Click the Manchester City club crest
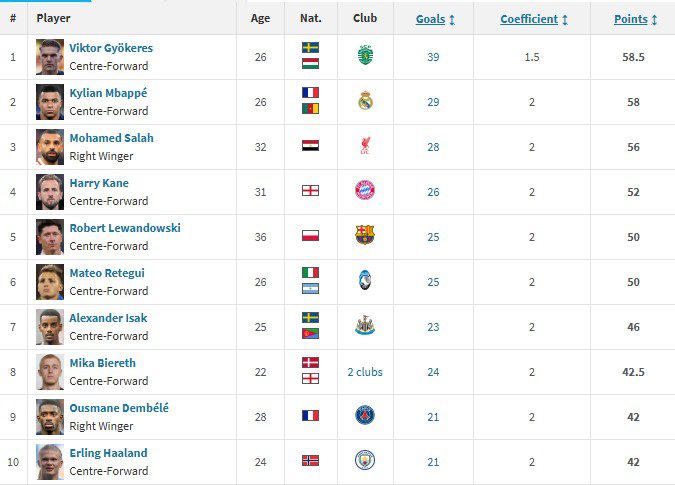The image size is (675, 485). pos(365,461)
